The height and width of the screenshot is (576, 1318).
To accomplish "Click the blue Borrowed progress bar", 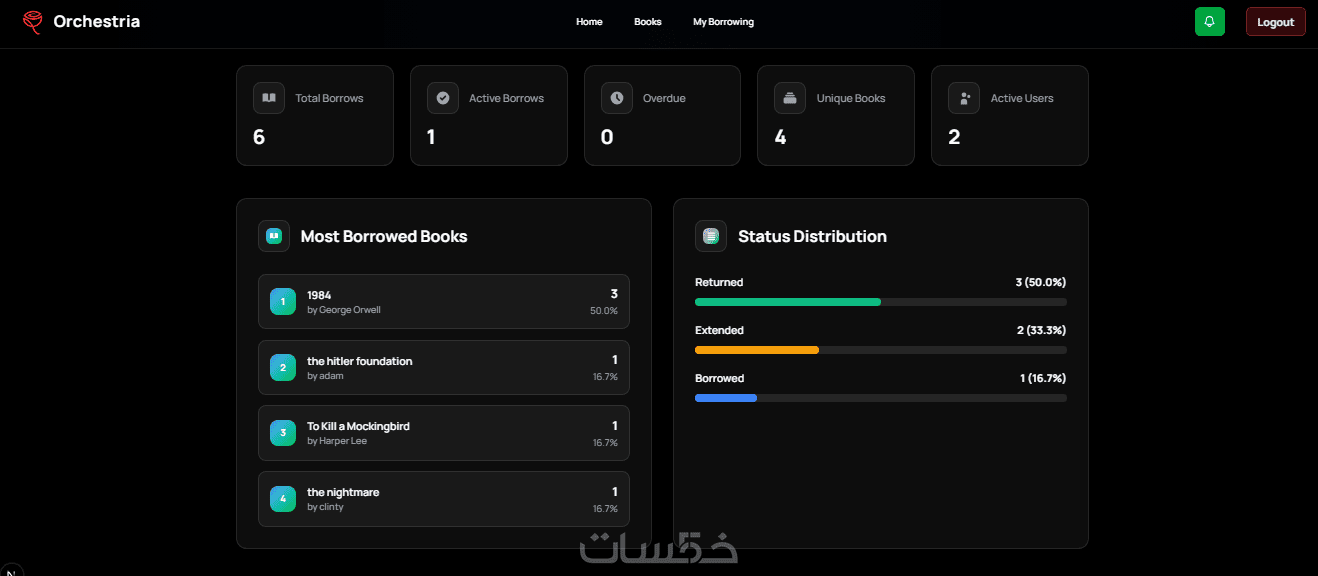I will [726, 398].
